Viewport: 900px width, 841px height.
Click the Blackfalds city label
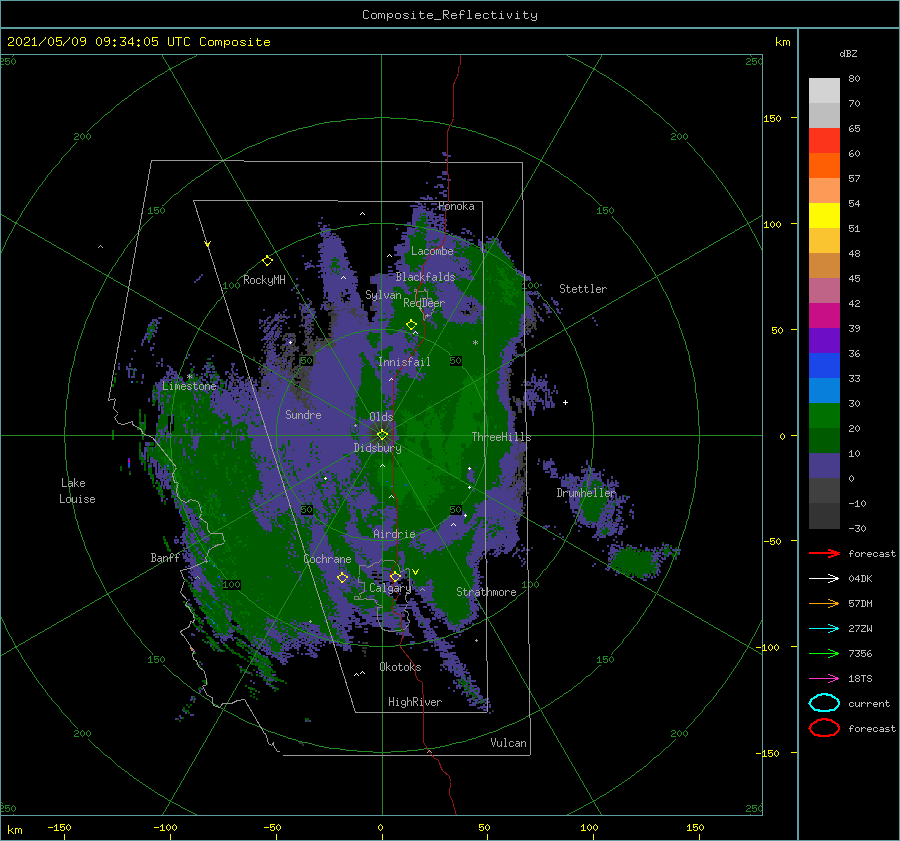(425, 277)
